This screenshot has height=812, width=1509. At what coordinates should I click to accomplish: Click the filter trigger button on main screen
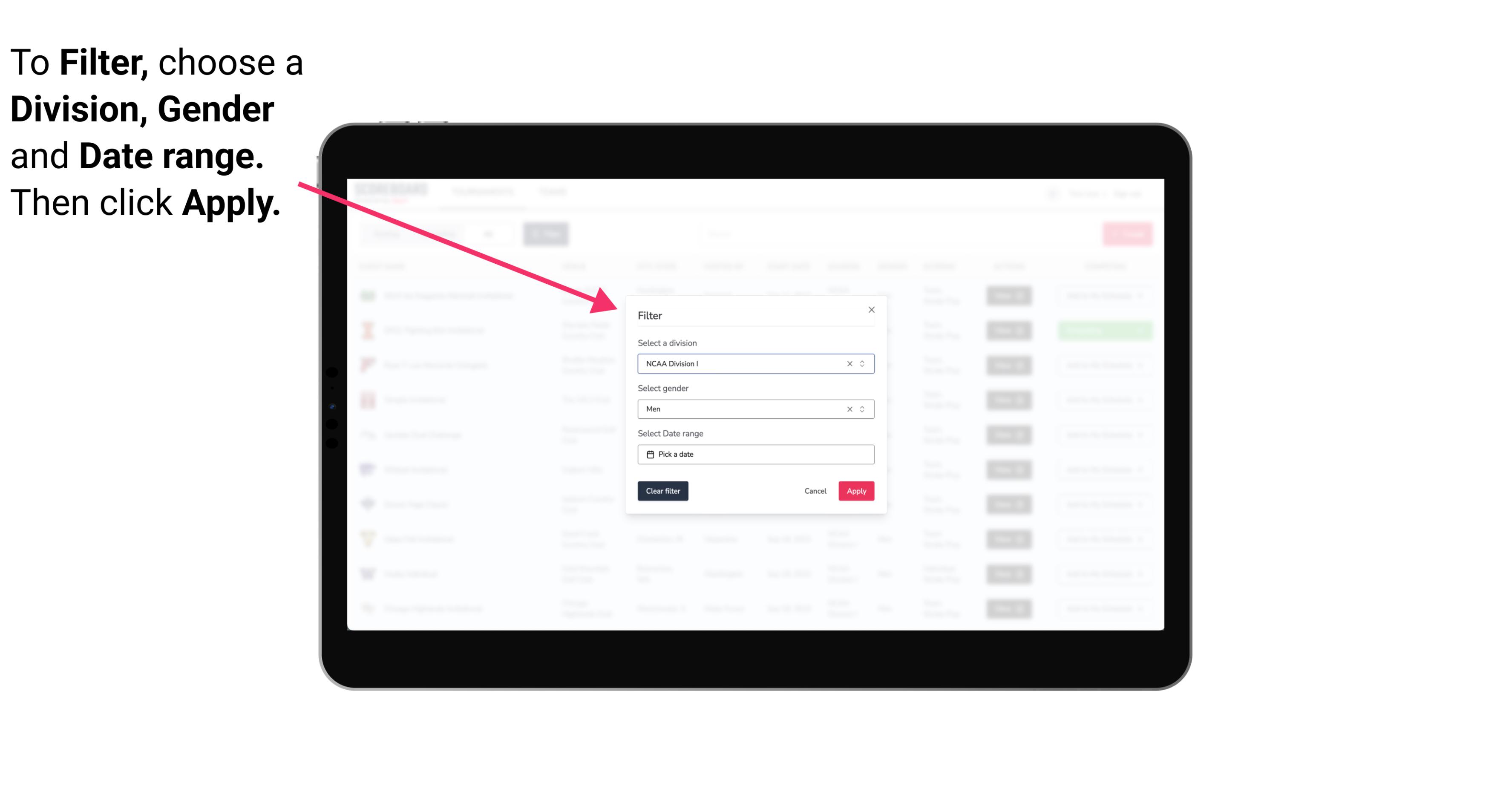coord(547,234)
